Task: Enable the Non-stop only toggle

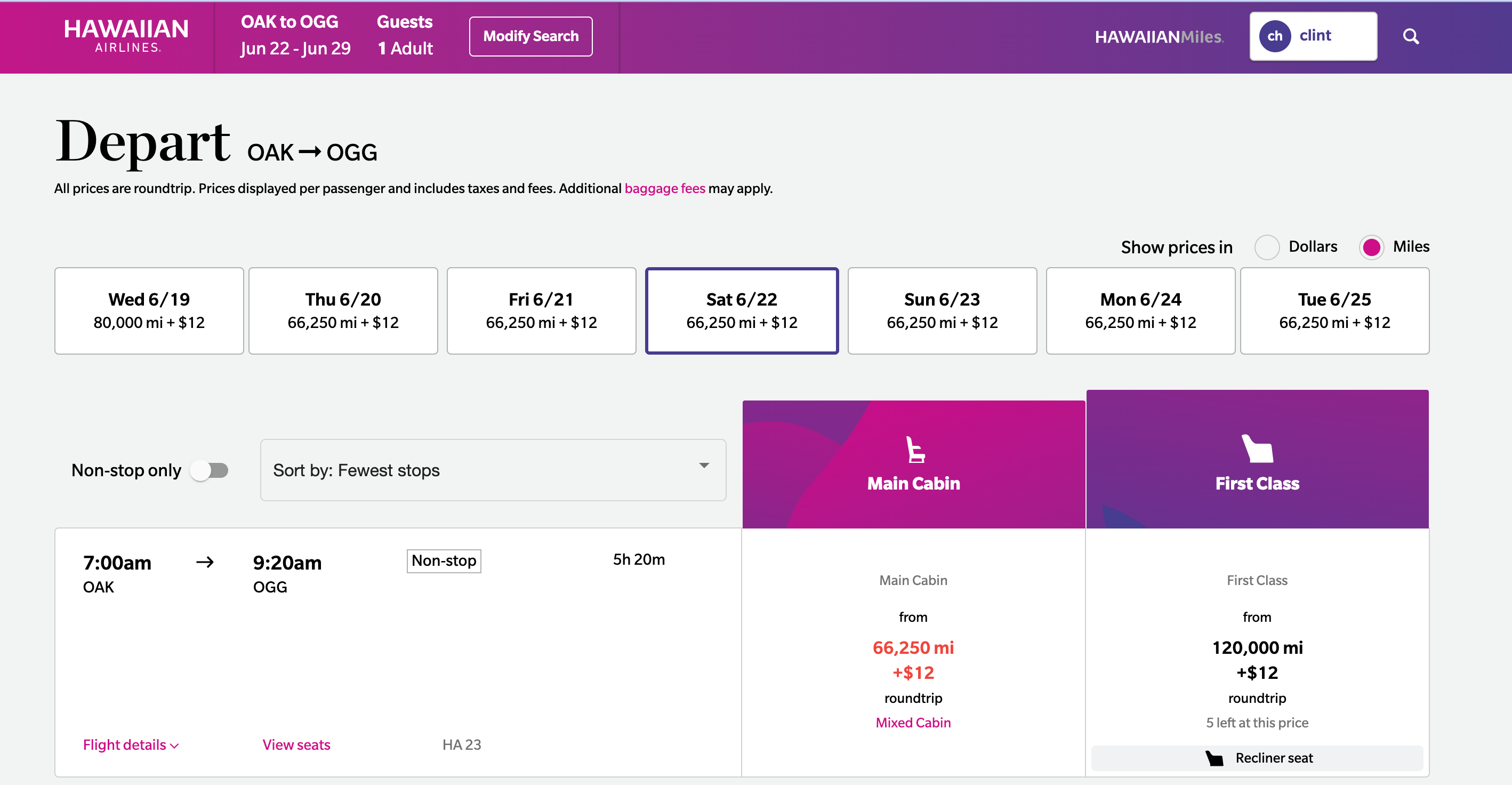Action: 210,470
